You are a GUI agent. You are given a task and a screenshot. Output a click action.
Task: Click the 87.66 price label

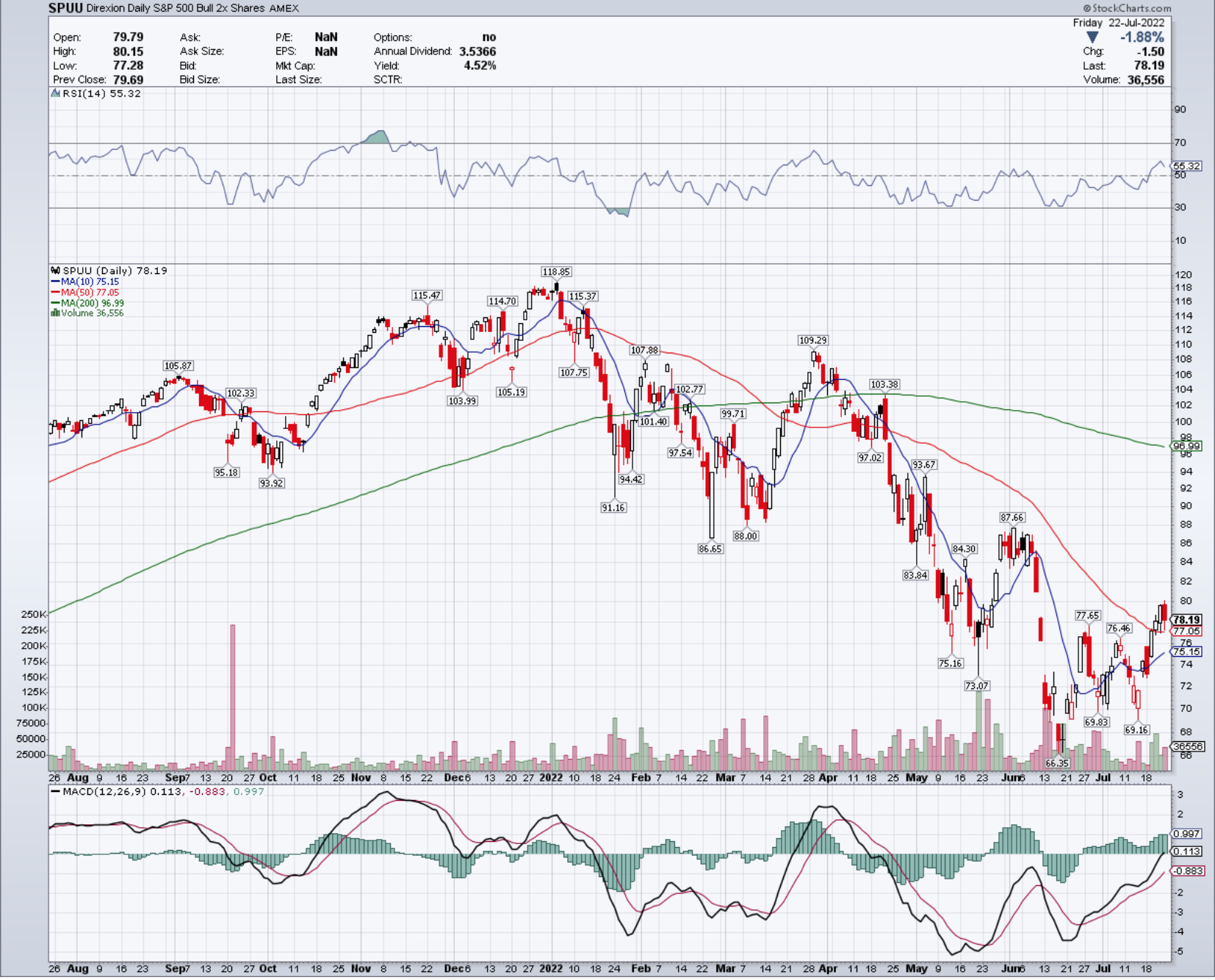click(1012, 517)
